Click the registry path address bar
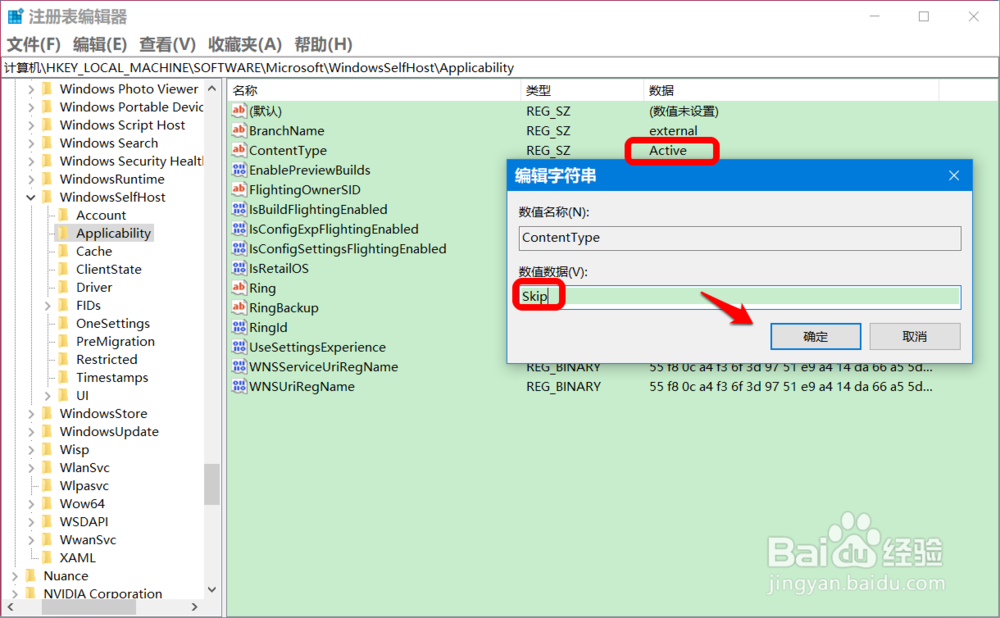The width and height of the screenshot is (1000, 618). (500, 68)
